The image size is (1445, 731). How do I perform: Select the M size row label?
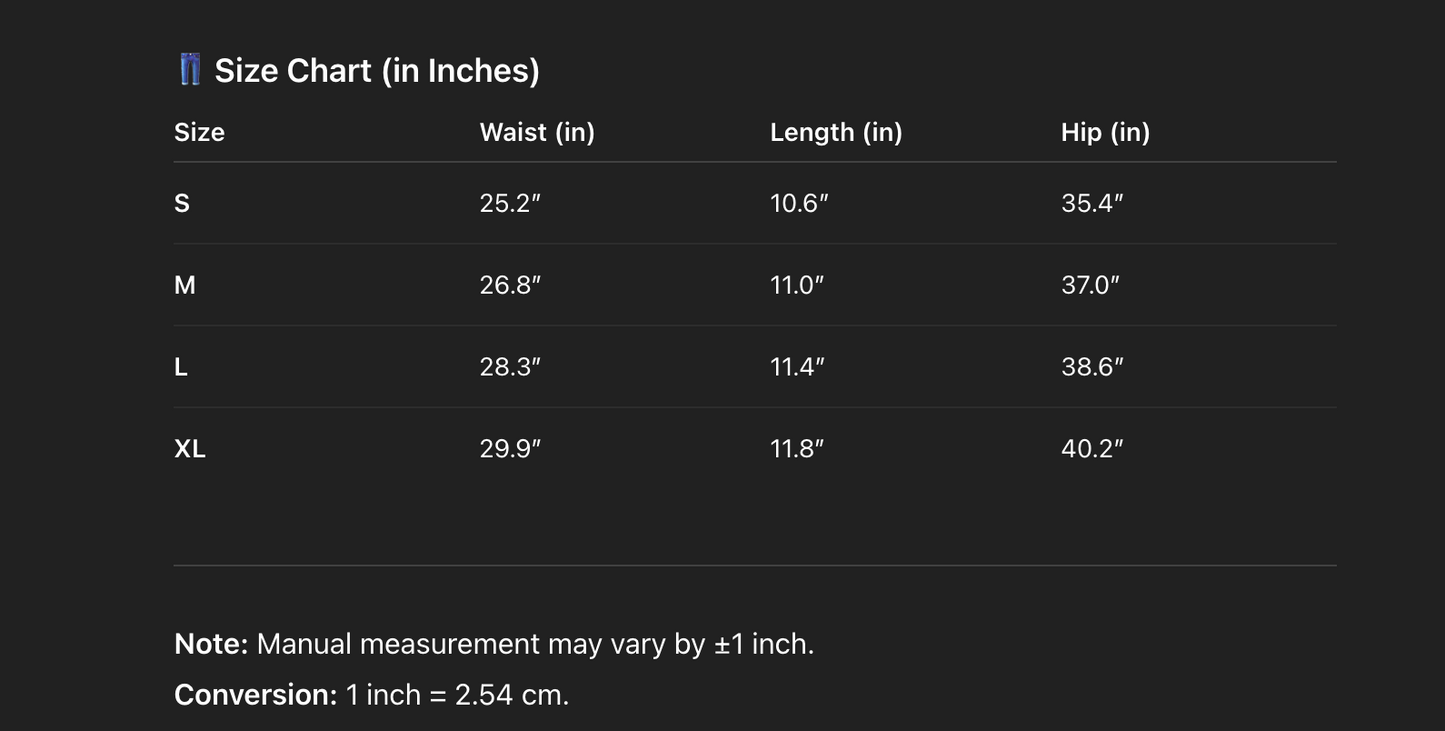click(x=185, y=285)
